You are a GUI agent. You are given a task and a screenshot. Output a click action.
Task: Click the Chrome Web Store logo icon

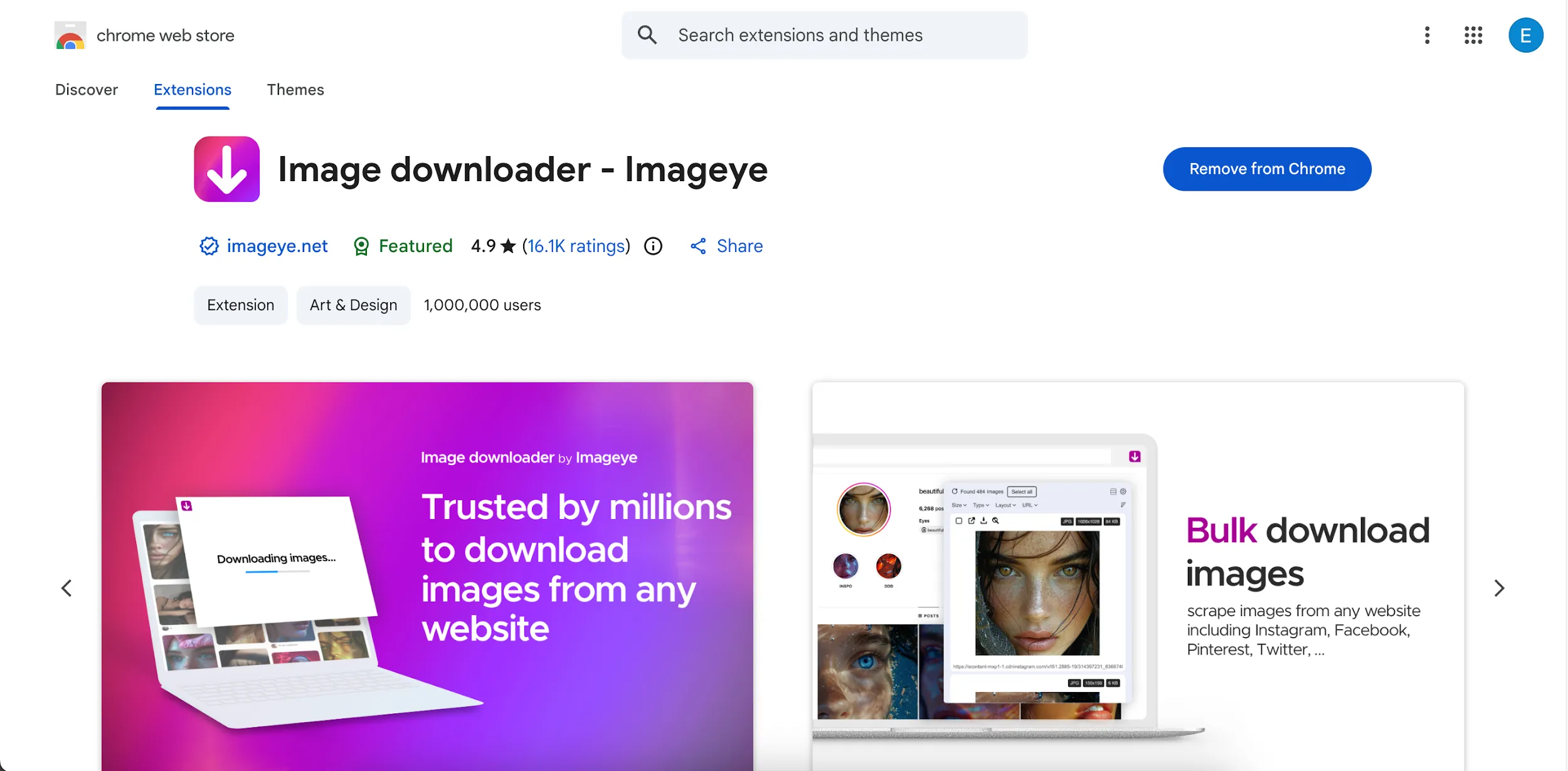70,36
